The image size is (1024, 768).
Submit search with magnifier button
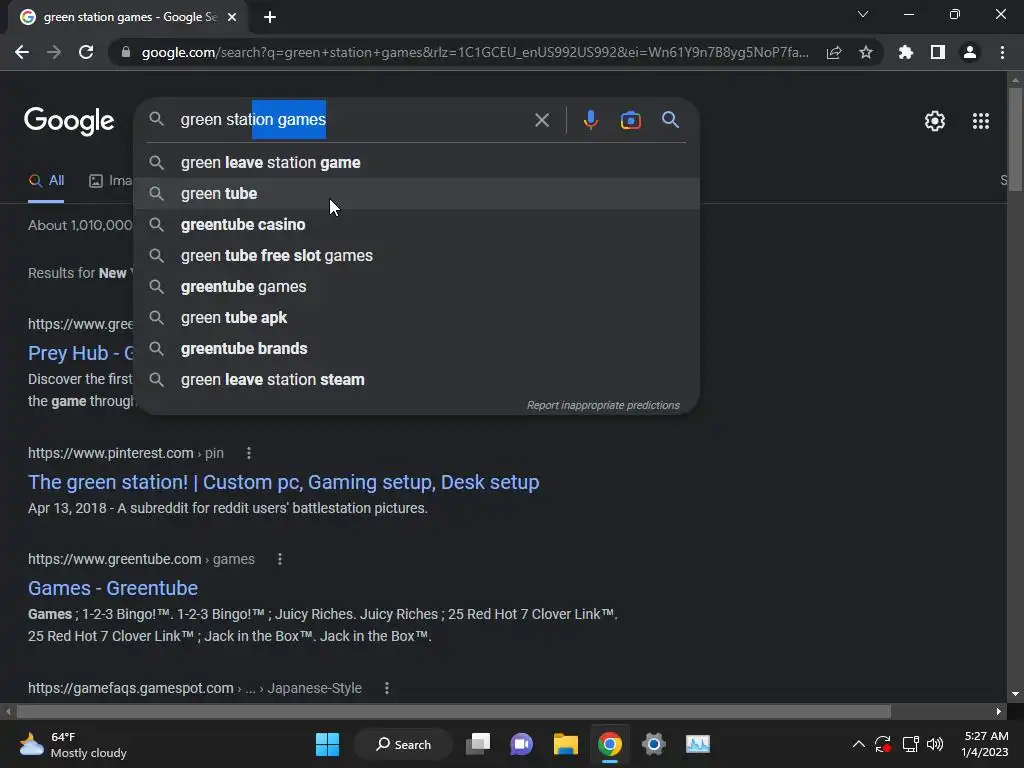pyautogui.click(x=671, y=120)
